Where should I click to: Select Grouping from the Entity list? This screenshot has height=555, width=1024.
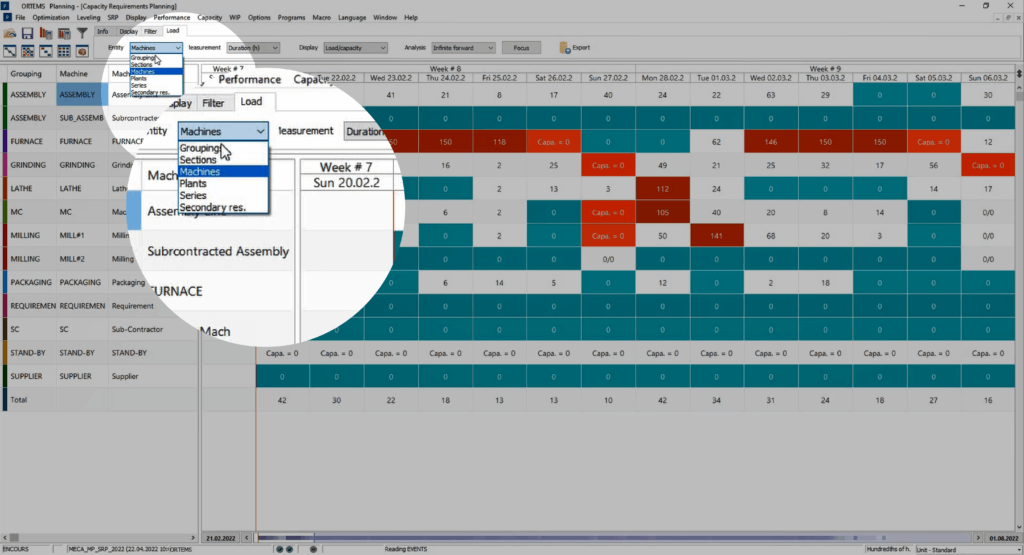(x=143, y=58)
